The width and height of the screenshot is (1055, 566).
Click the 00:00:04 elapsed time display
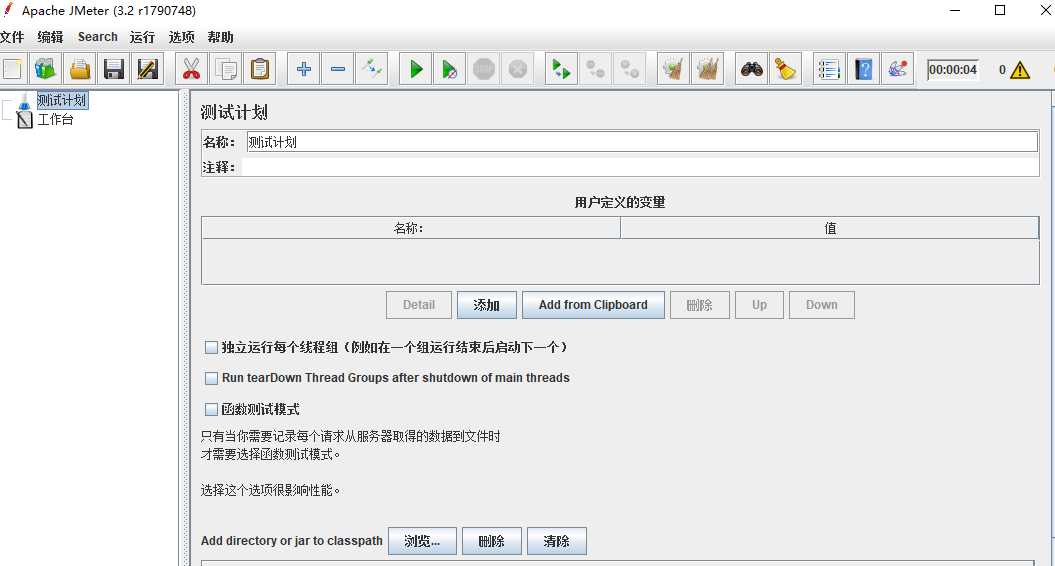pos(953,69)
